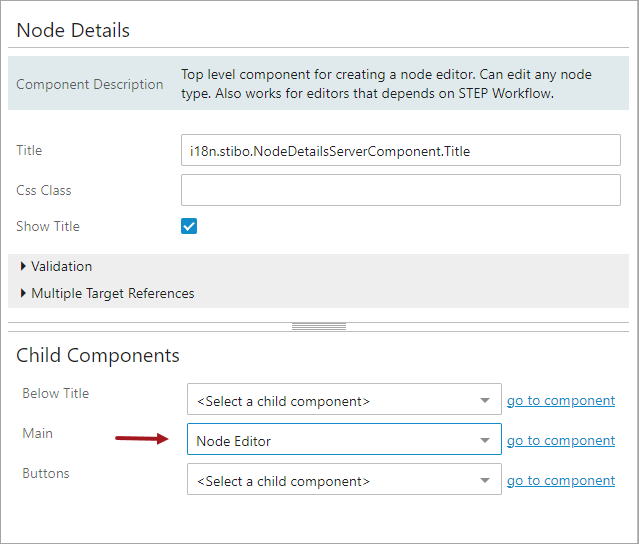Click the Show Title label
639x544 pixels.
48,227
